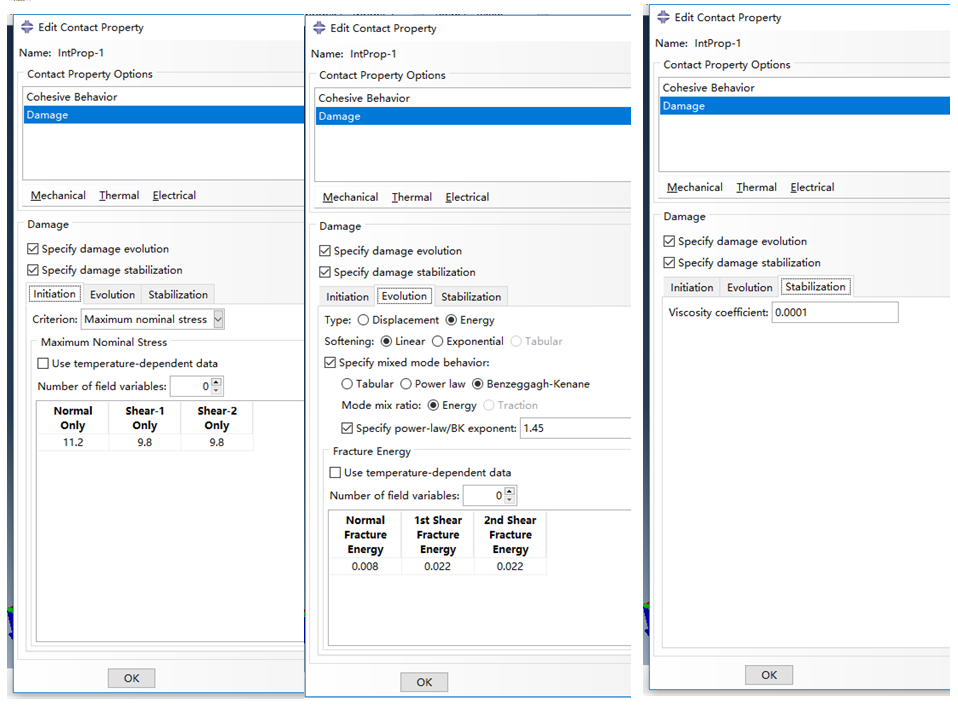Switch to Initiation tab in right dialog

click(692, 287)
